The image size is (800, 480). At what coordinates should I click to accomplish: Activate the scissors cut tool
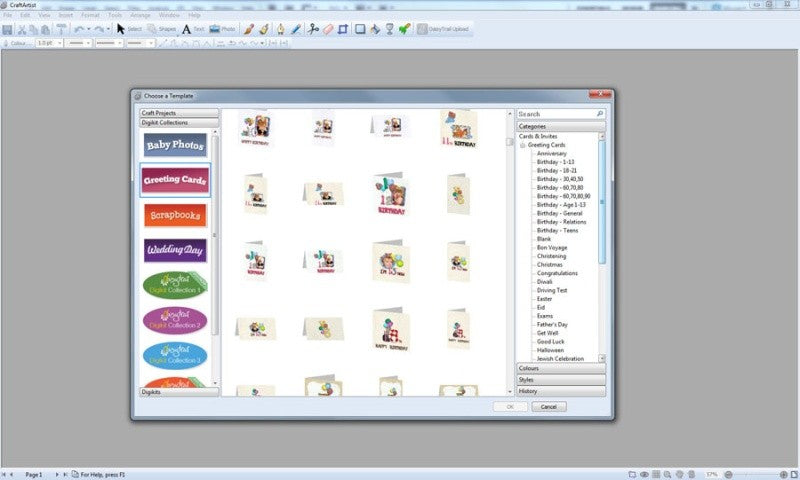[x=313, y=29]
